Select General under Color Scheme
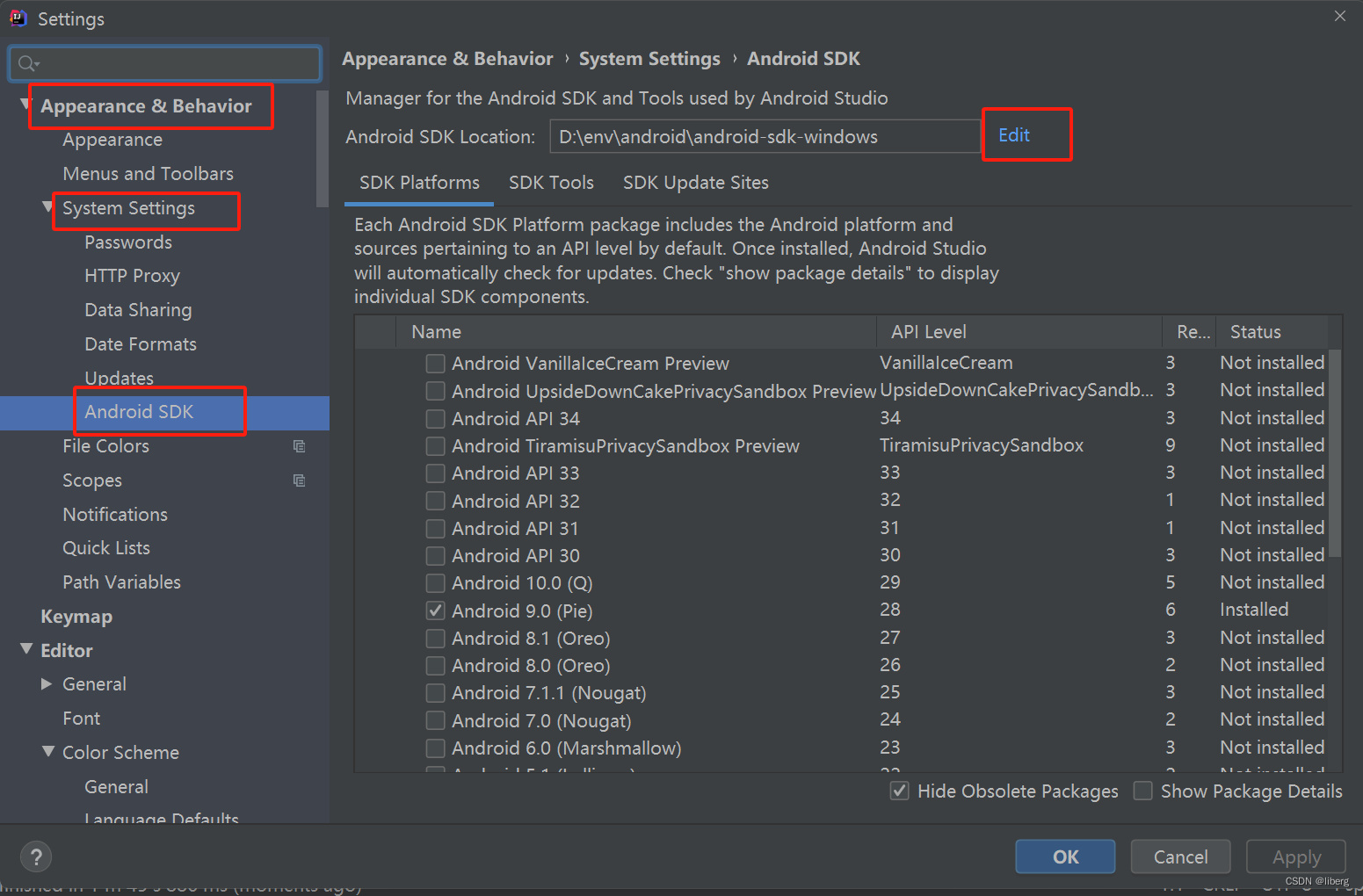Screen dimensions: 1363x896 116,787
